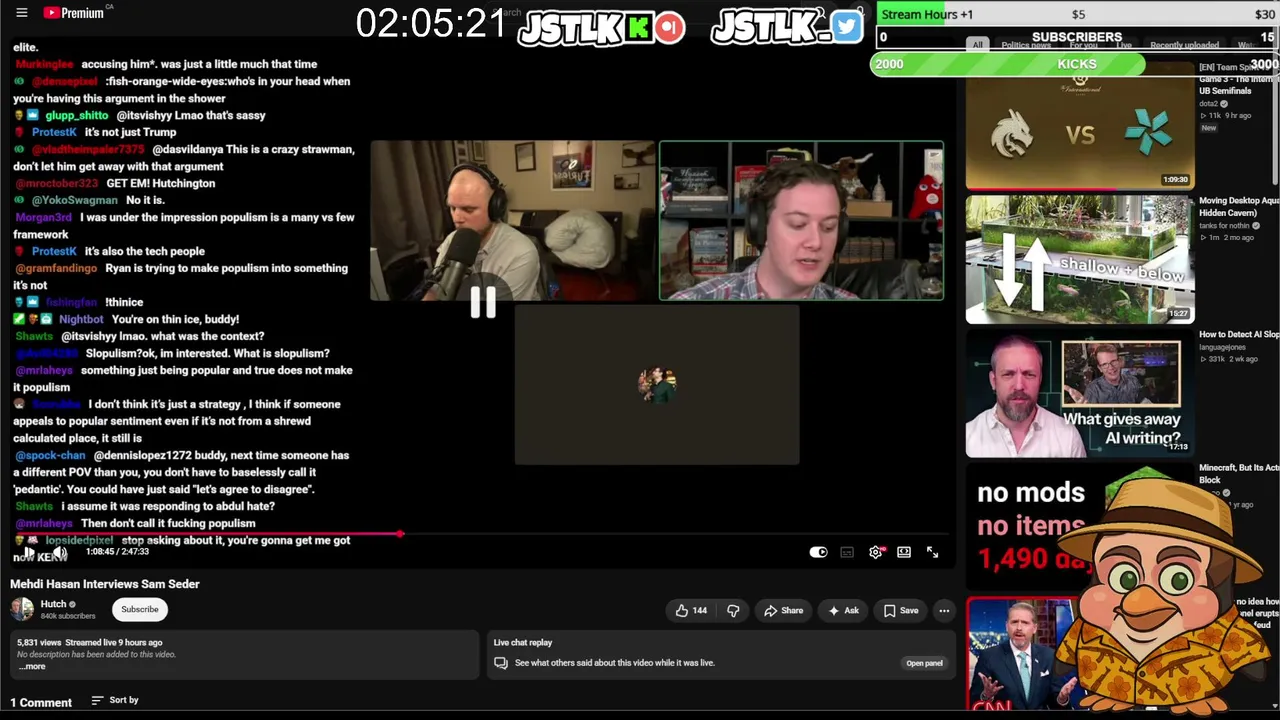Open the three-dot more actions menu
The width and height of the screenshot is (1280, 720).
[944, 610]
